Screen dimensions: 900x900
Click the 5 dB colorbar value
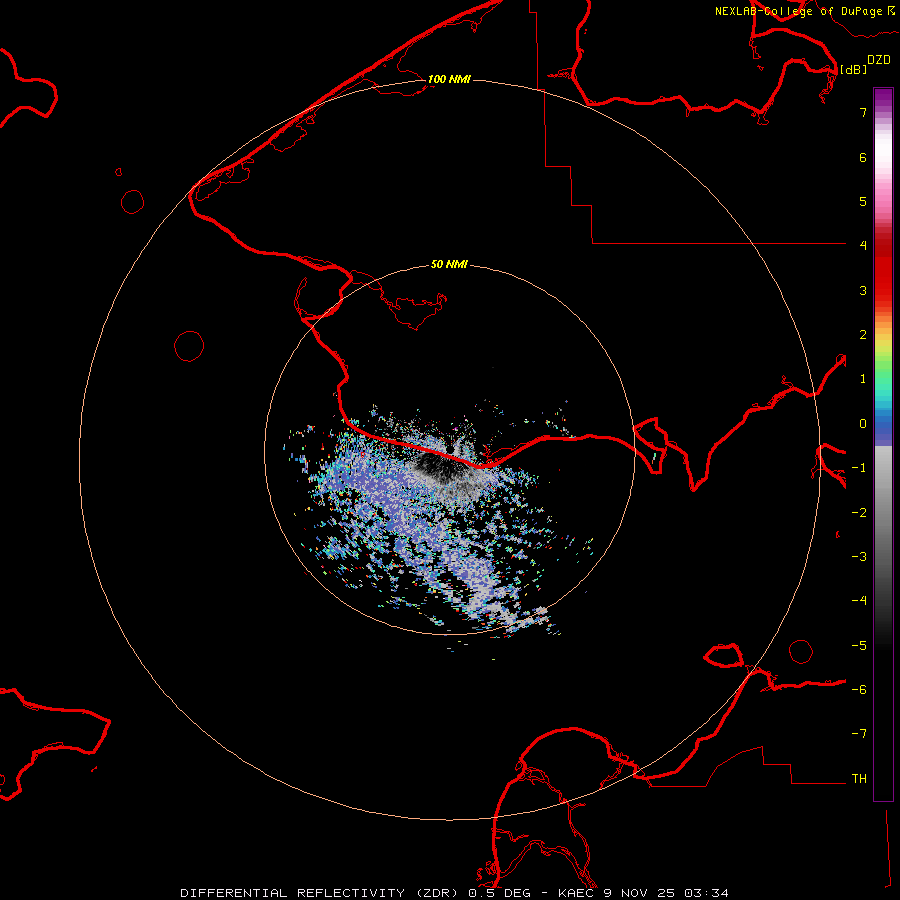click(863, 201)
